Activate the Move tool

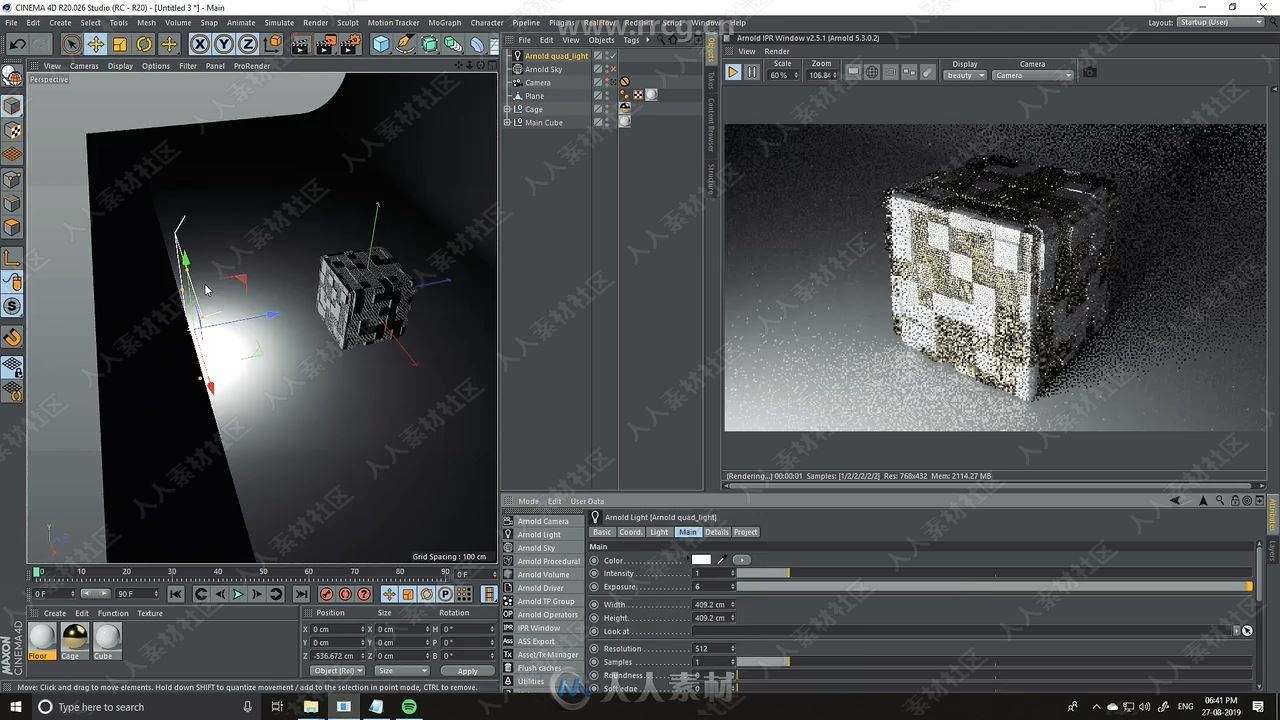click(x=96, y=44)
